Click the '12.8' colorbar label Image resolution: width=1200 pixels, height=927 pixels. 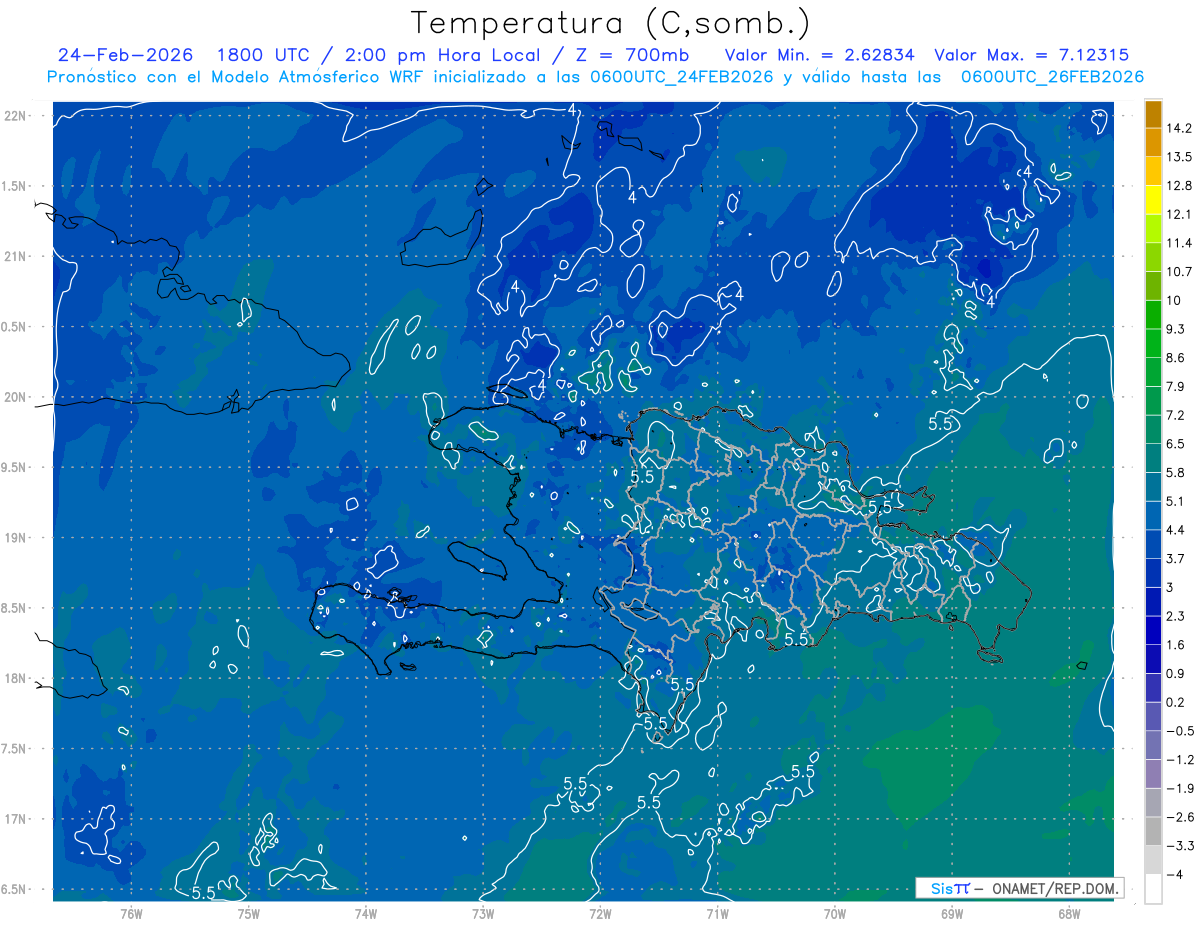pyautogui.click(x=1179, y=185)
